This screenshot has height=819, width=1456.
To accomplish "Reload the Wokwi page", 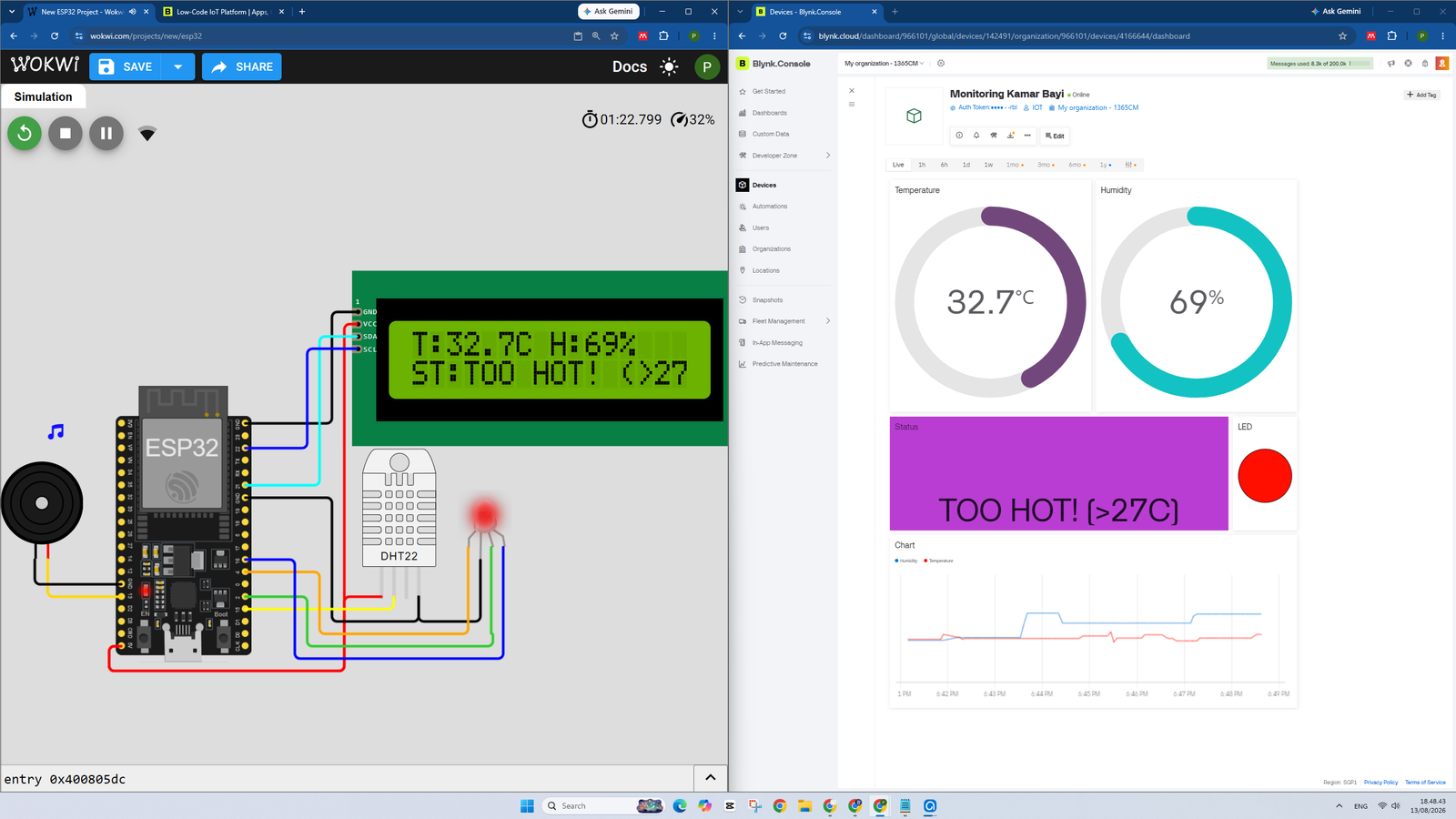I will tap(55, 36).
